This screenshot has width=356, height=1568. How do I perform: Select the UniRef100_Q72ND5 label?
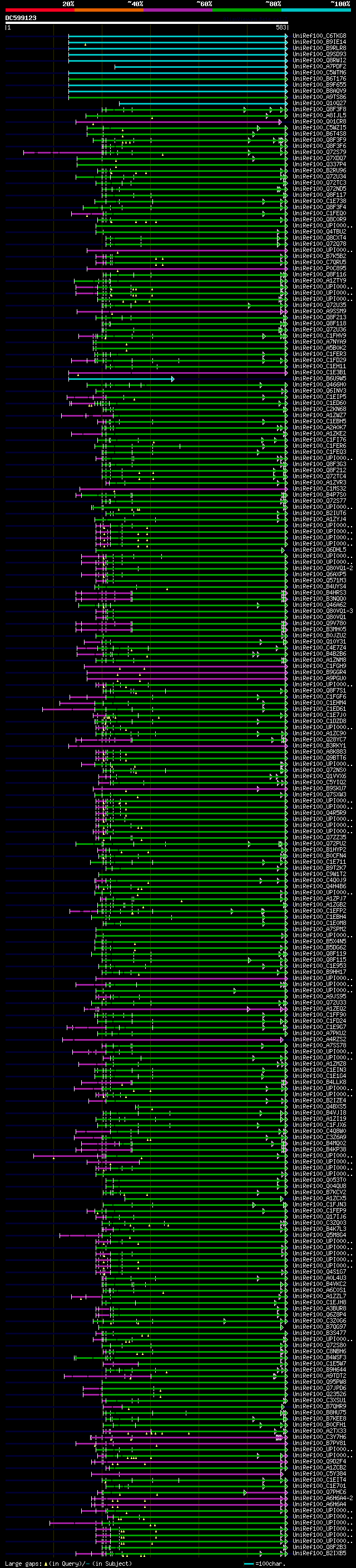pos(319,189)
